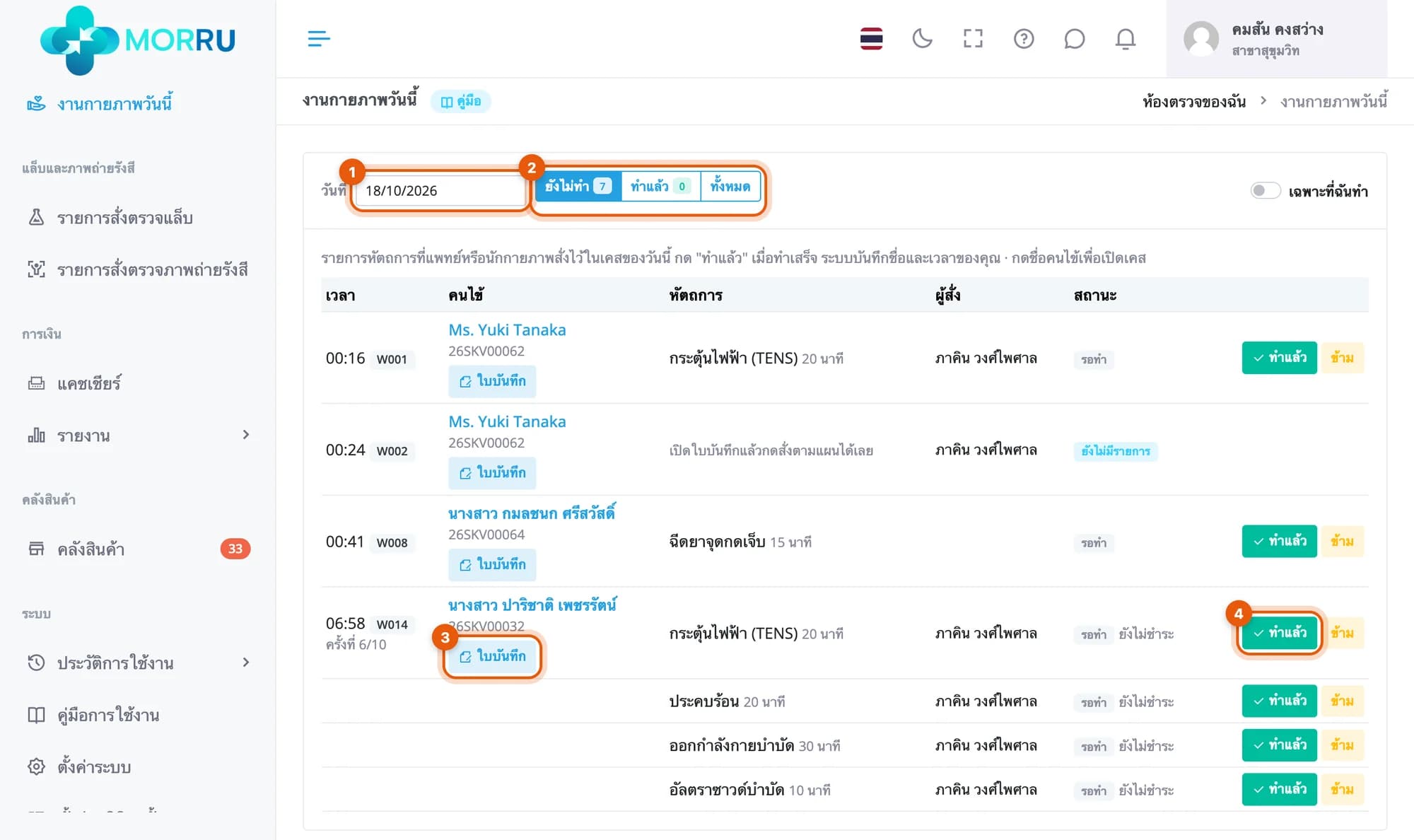Skip ประคบร้อน procedure with ข้าม button

tap(1342, 701)
